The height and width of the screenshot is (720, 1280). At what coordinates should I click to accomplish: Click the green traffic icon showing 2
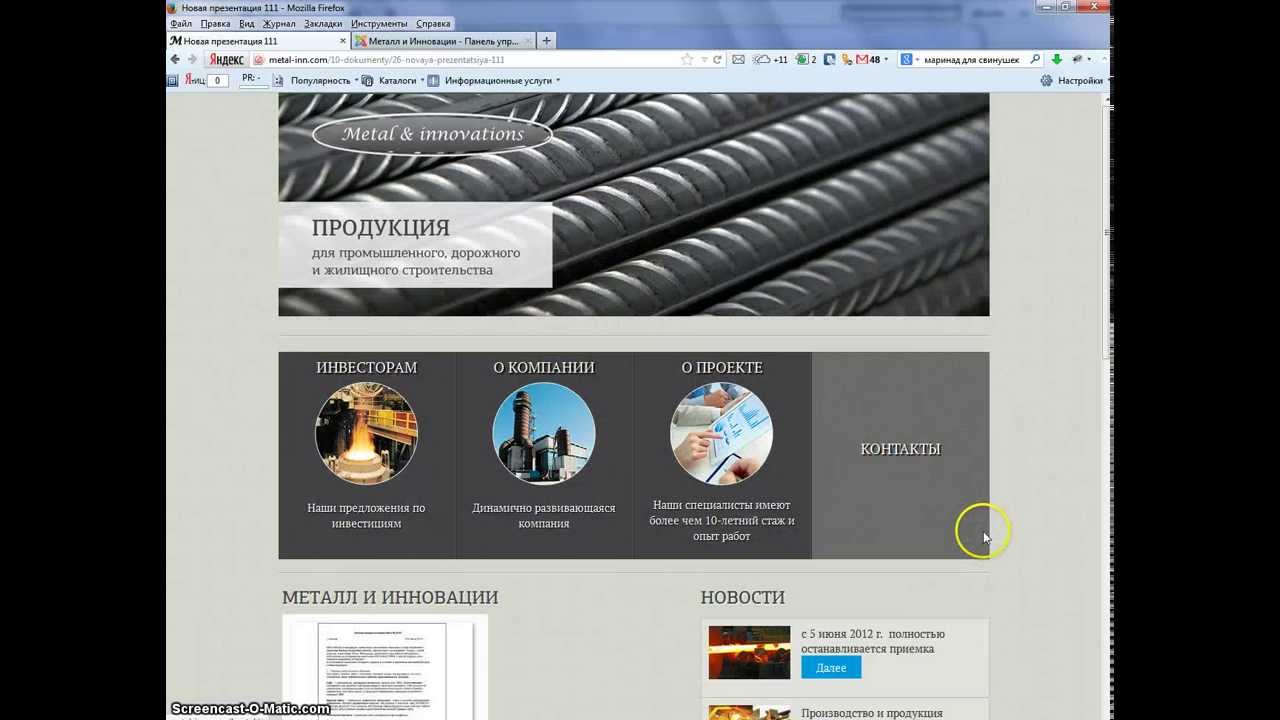tap(806, 60)
